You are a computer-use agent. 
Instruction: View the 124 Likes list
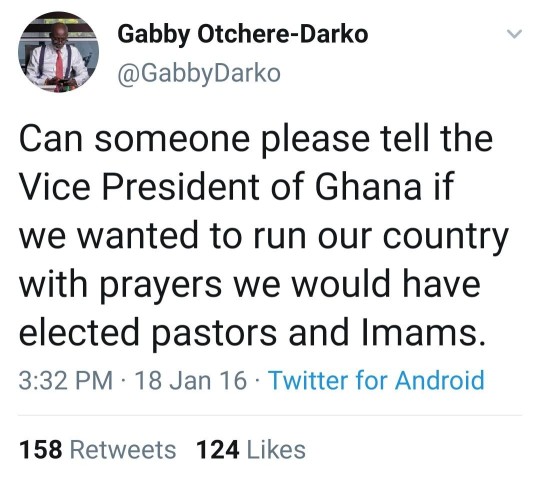(x=251, y=450)
